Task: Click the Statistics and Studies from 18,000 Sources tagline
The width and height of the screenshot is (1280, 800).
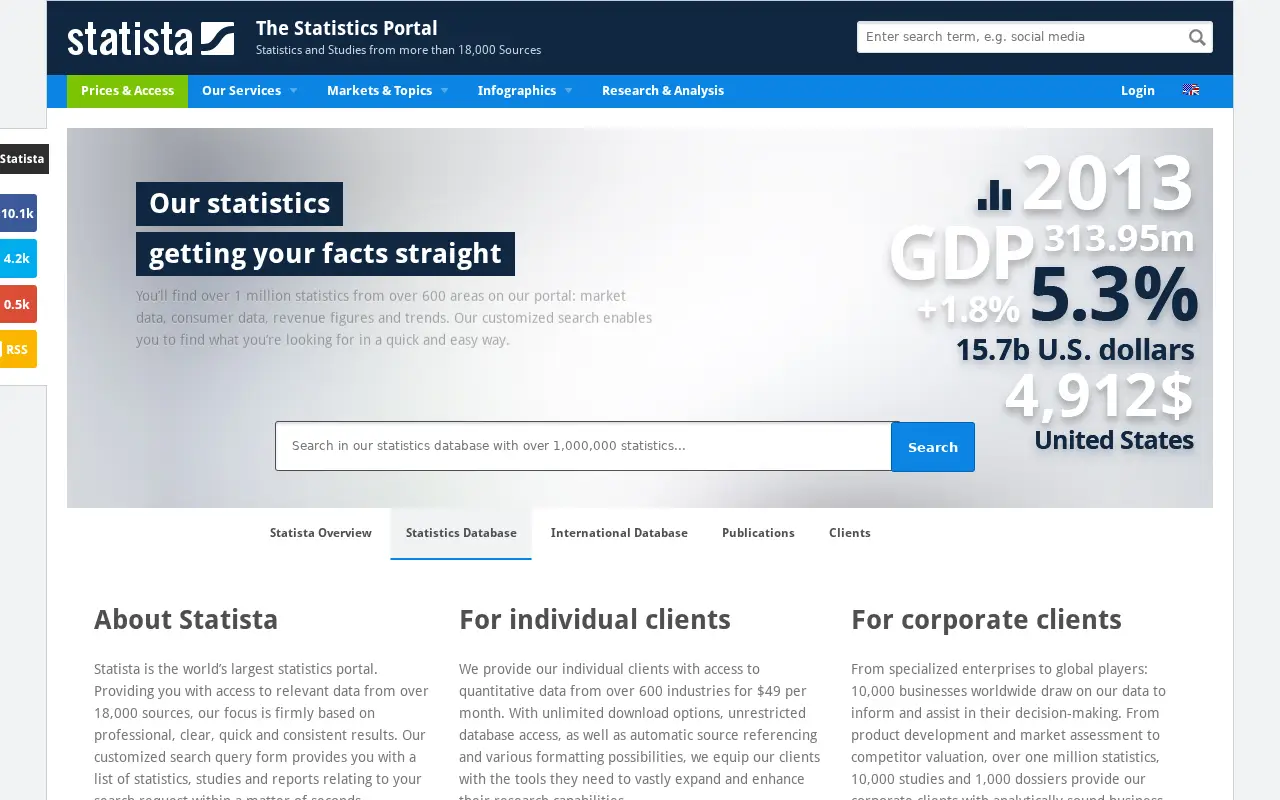Action: 398,50
